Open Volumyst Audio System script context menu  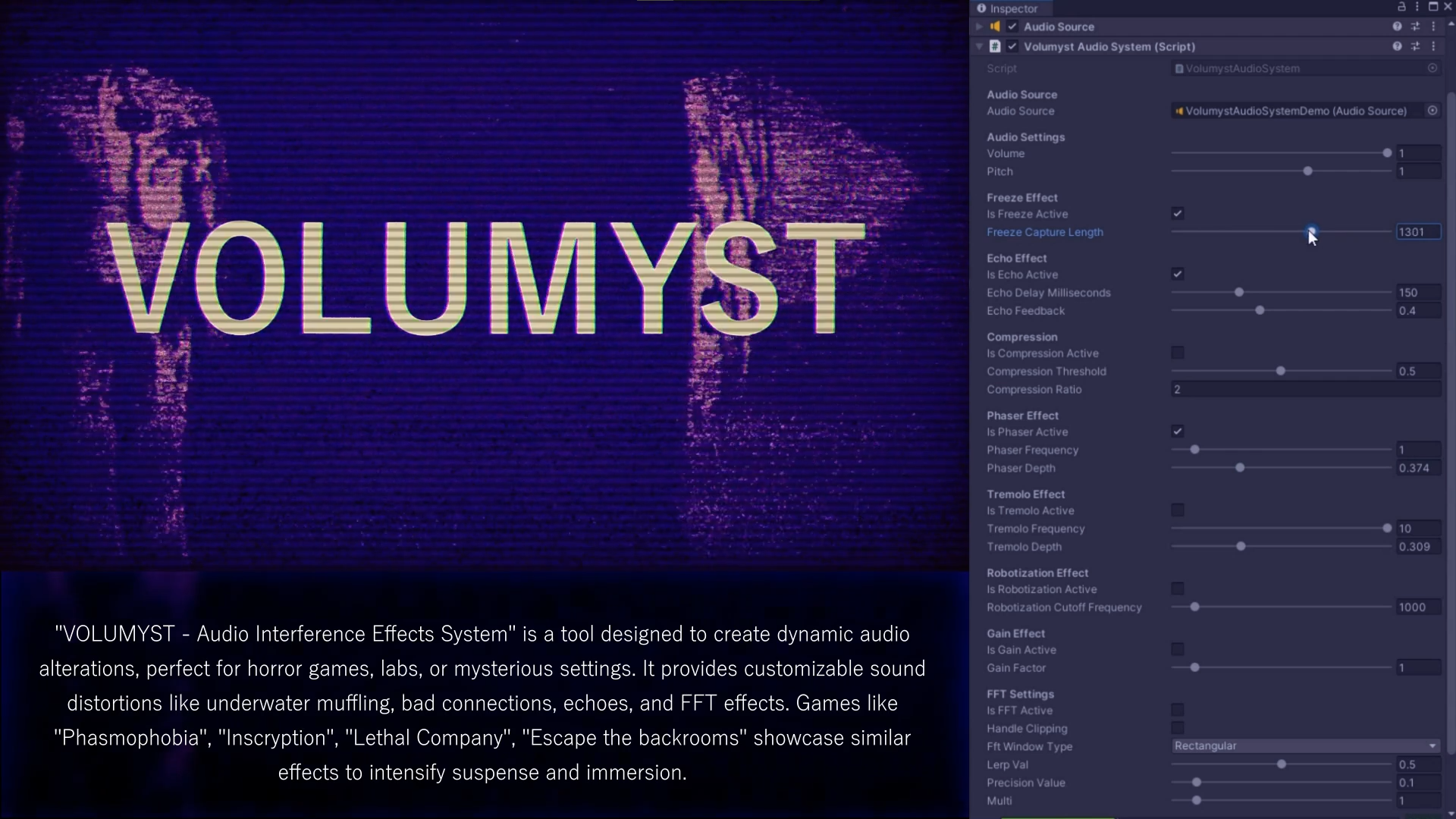tap(1433, 46)
